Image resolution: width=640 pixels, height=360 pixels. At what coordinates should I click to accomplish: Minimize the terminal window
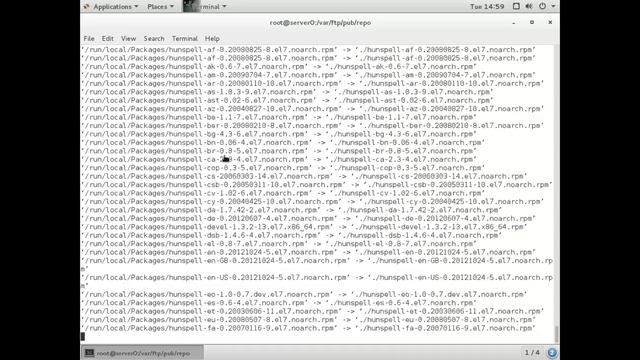[x=513, y=22]
